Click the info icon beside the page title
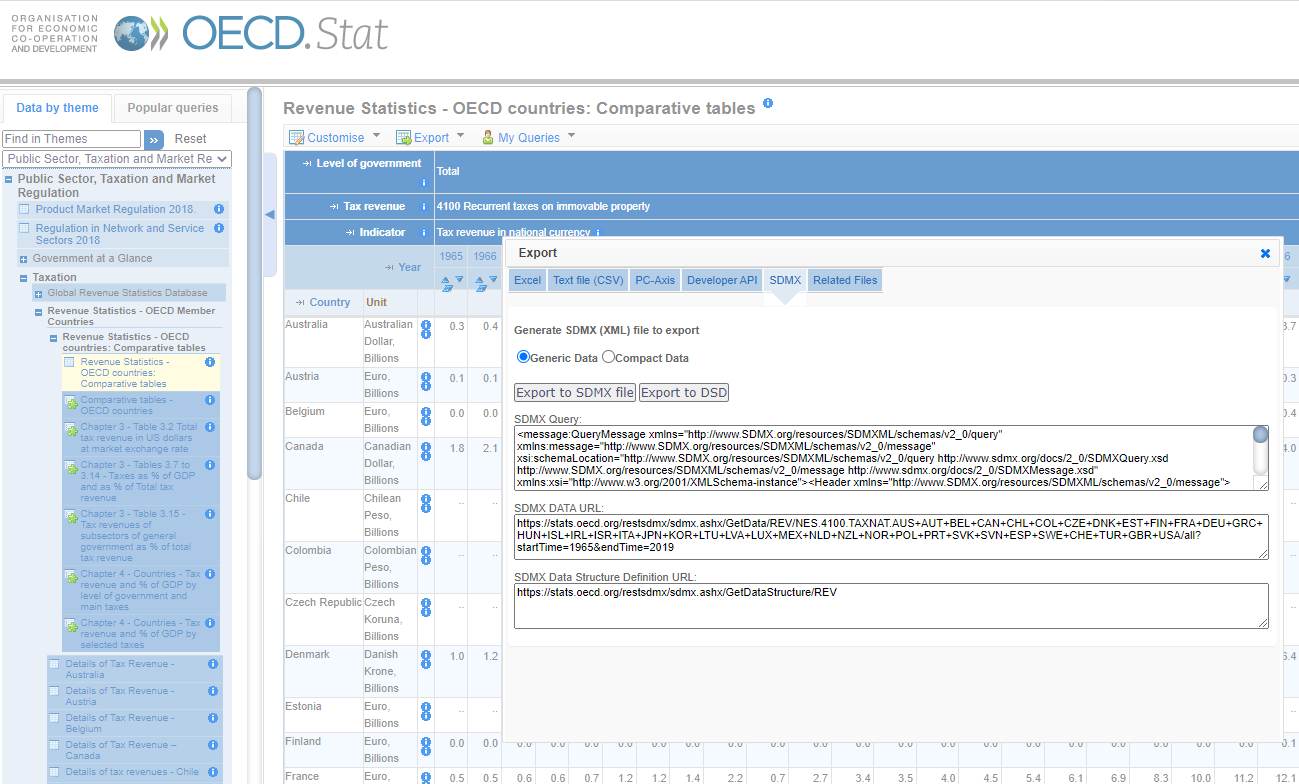This screenshot has height=784, width=1299. click(768, 103)
